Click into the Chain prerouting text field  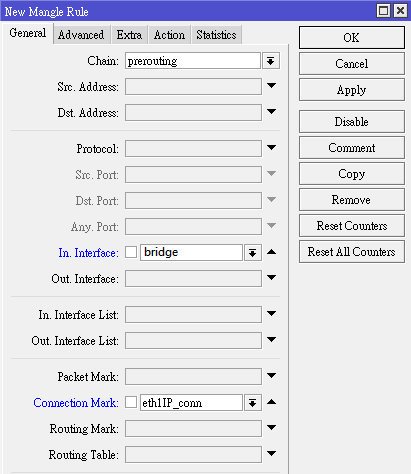click(193, 61)
